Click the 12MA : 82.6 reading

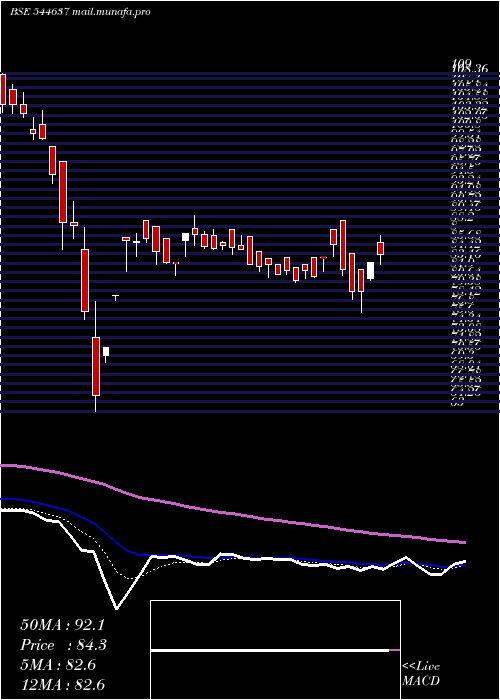point(63,685)
